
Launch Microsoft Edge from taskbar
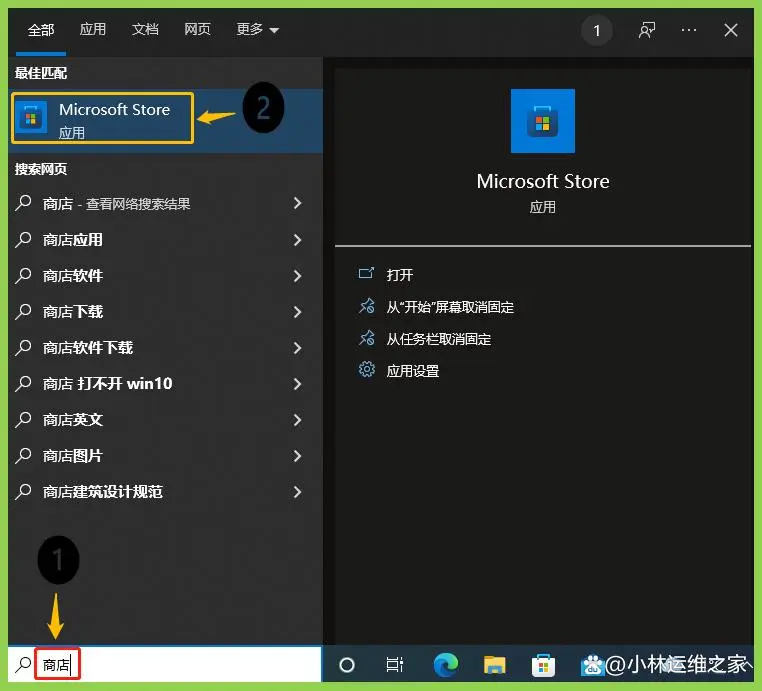(x=446, y=664)
